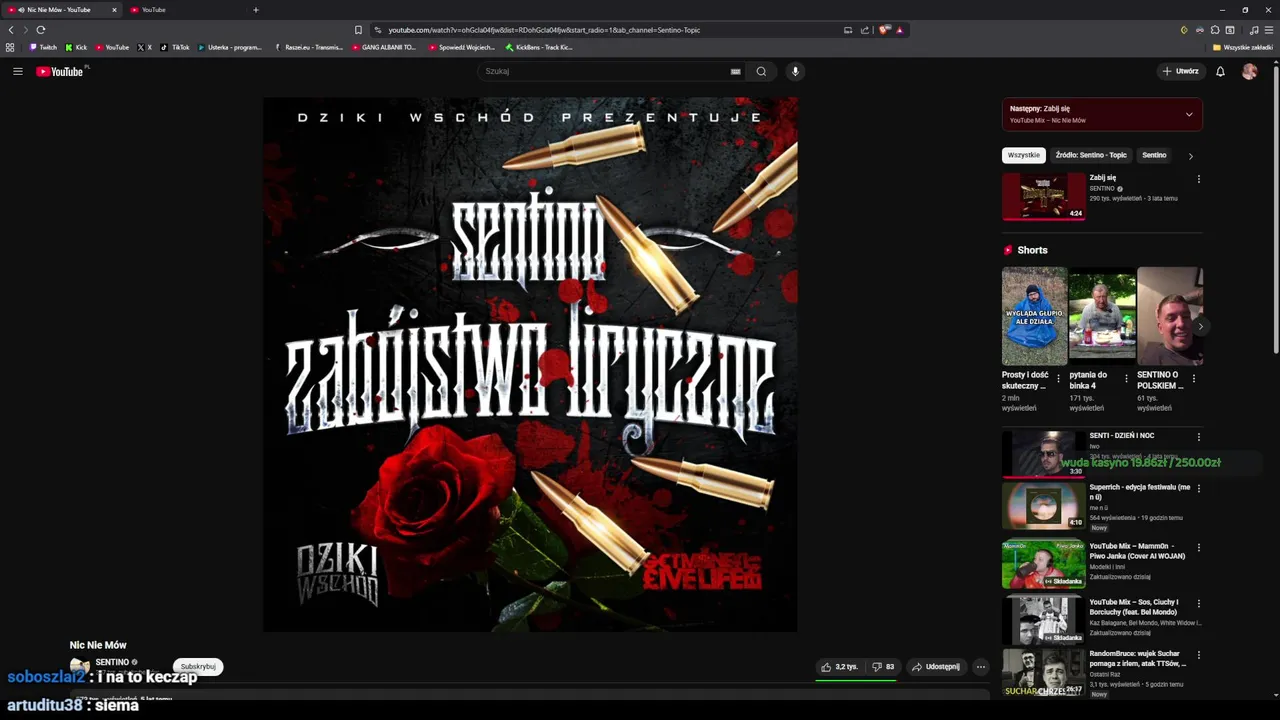Open the browser main menu button
Viewport: 1280px width, 720px height.
[1269, 30]
